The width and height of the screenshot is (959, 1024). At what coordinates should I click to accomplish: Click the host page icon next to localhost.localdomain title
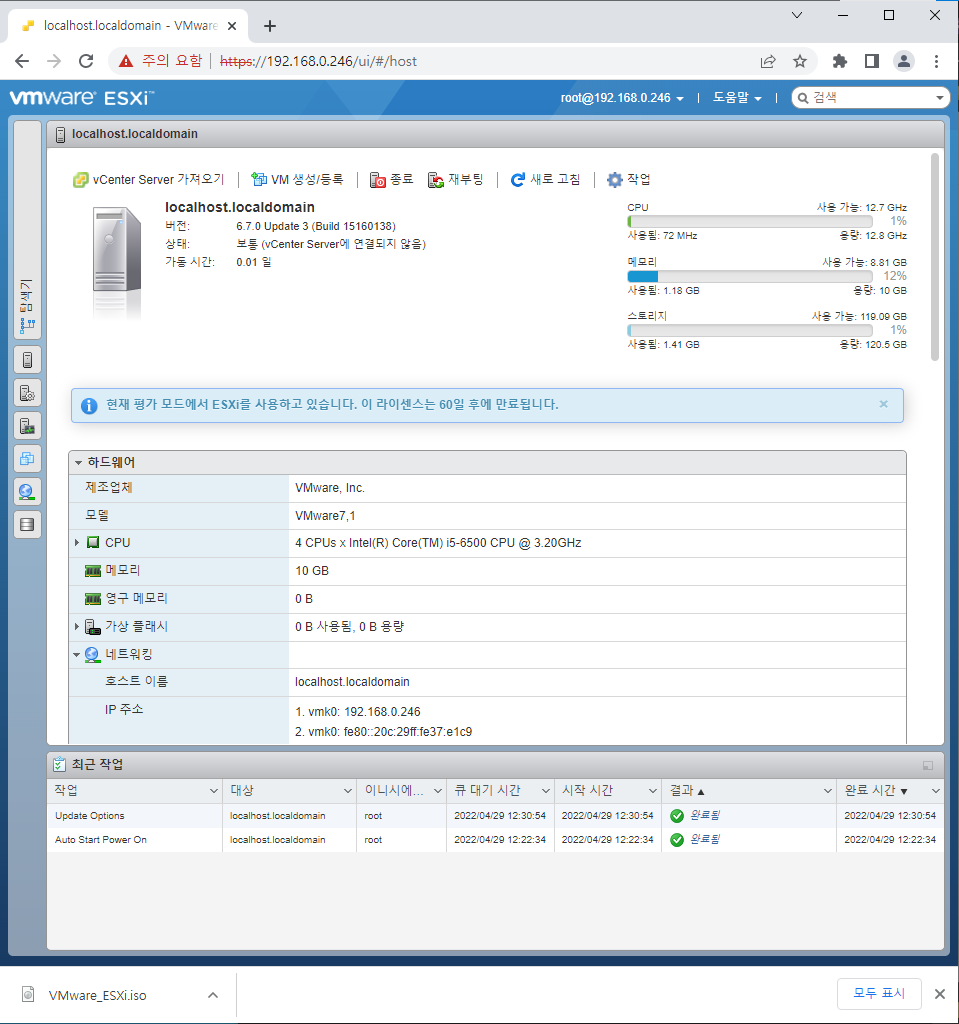click(60, 135)
